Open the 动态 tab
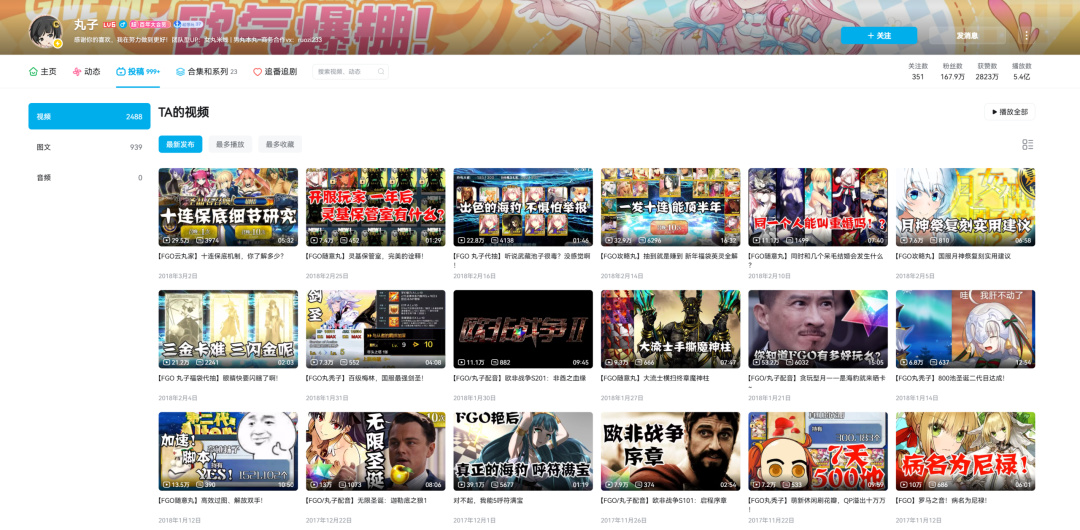This screenshot has width=1080, height=530. coord(86,72)
